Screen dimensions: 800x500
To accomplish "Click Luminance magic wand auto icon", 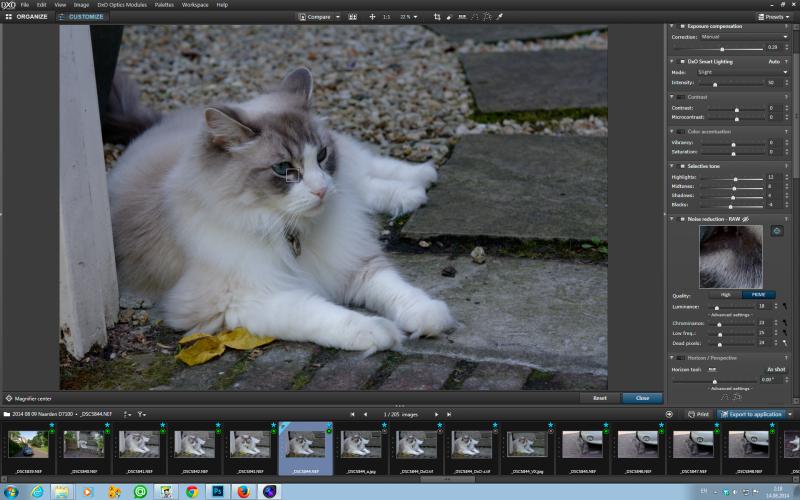I will point(785,307).
